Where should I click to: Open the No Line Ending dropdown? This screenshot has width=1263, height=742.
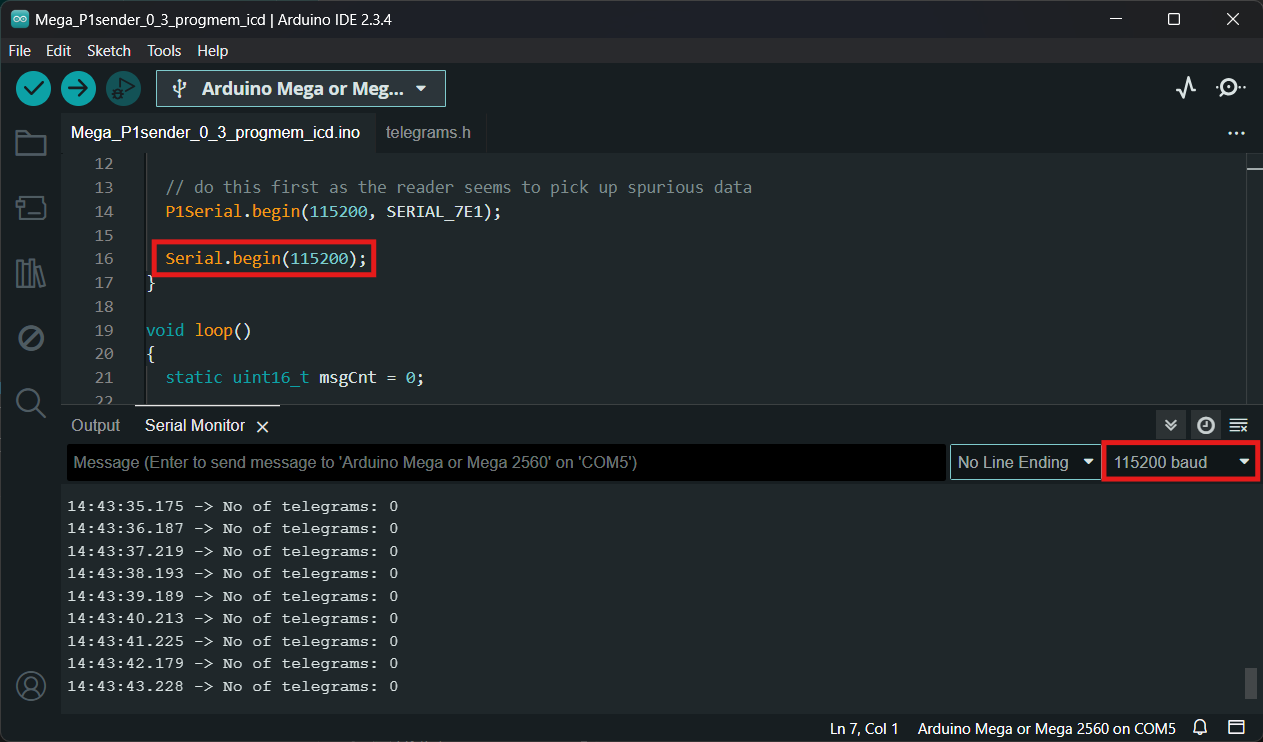point(1025,462)
